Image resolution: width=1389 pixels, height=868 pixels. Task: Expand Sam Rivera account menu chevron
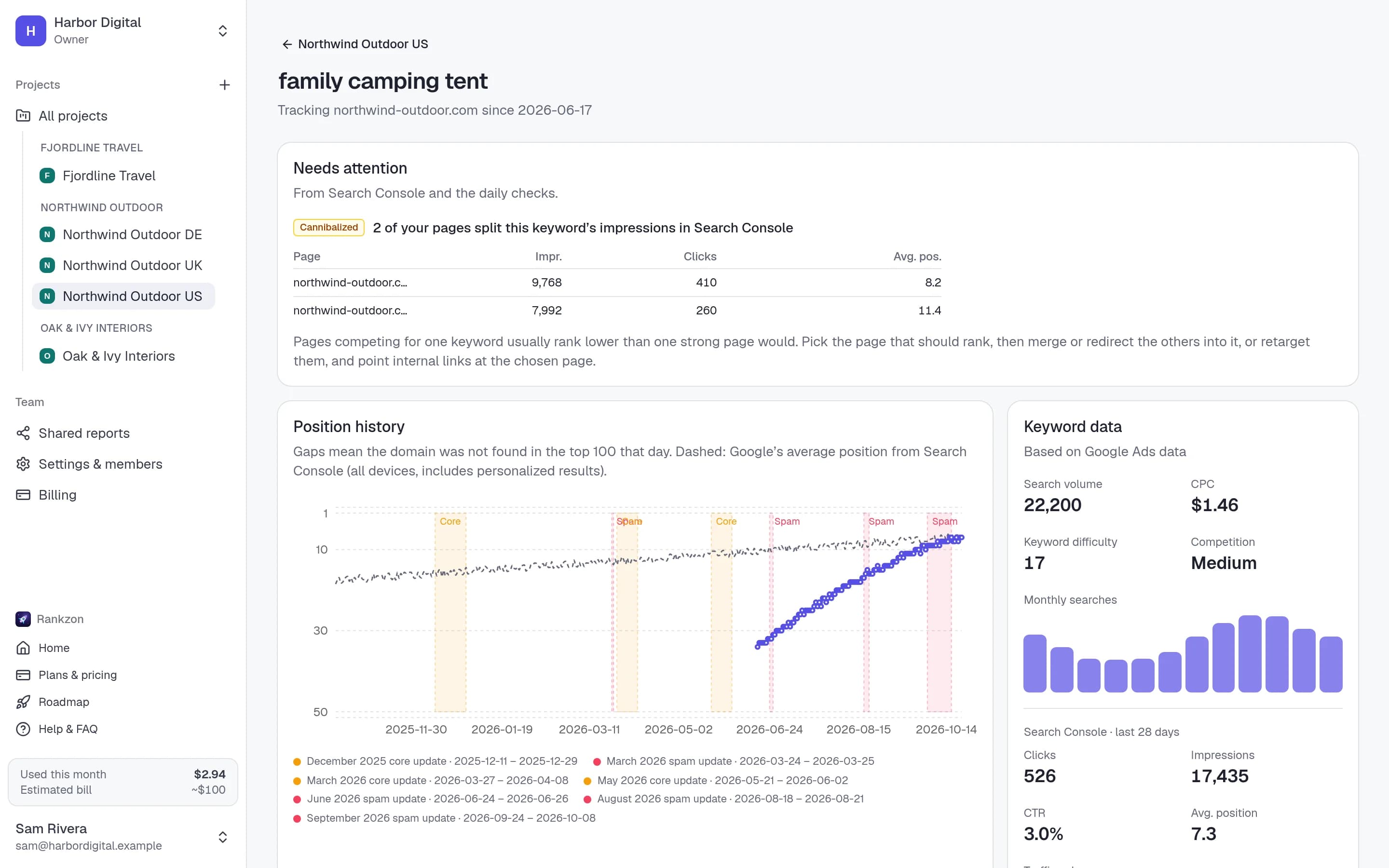223,837
